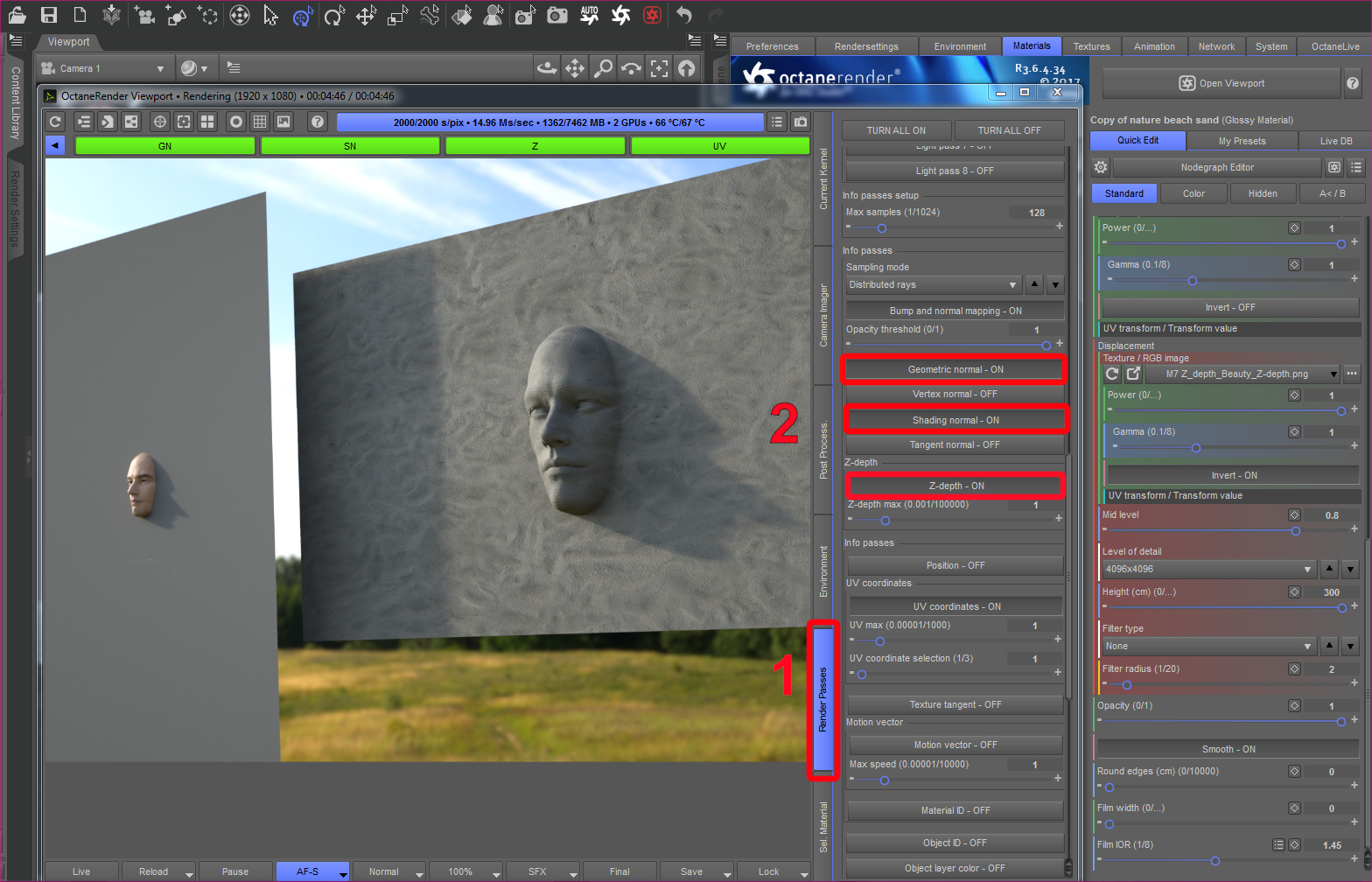This screenshot has height=882, width=1372.
Task: Click the help icon next to Open Viewport
Action: pyautogui.click(x=1353, y=83)
